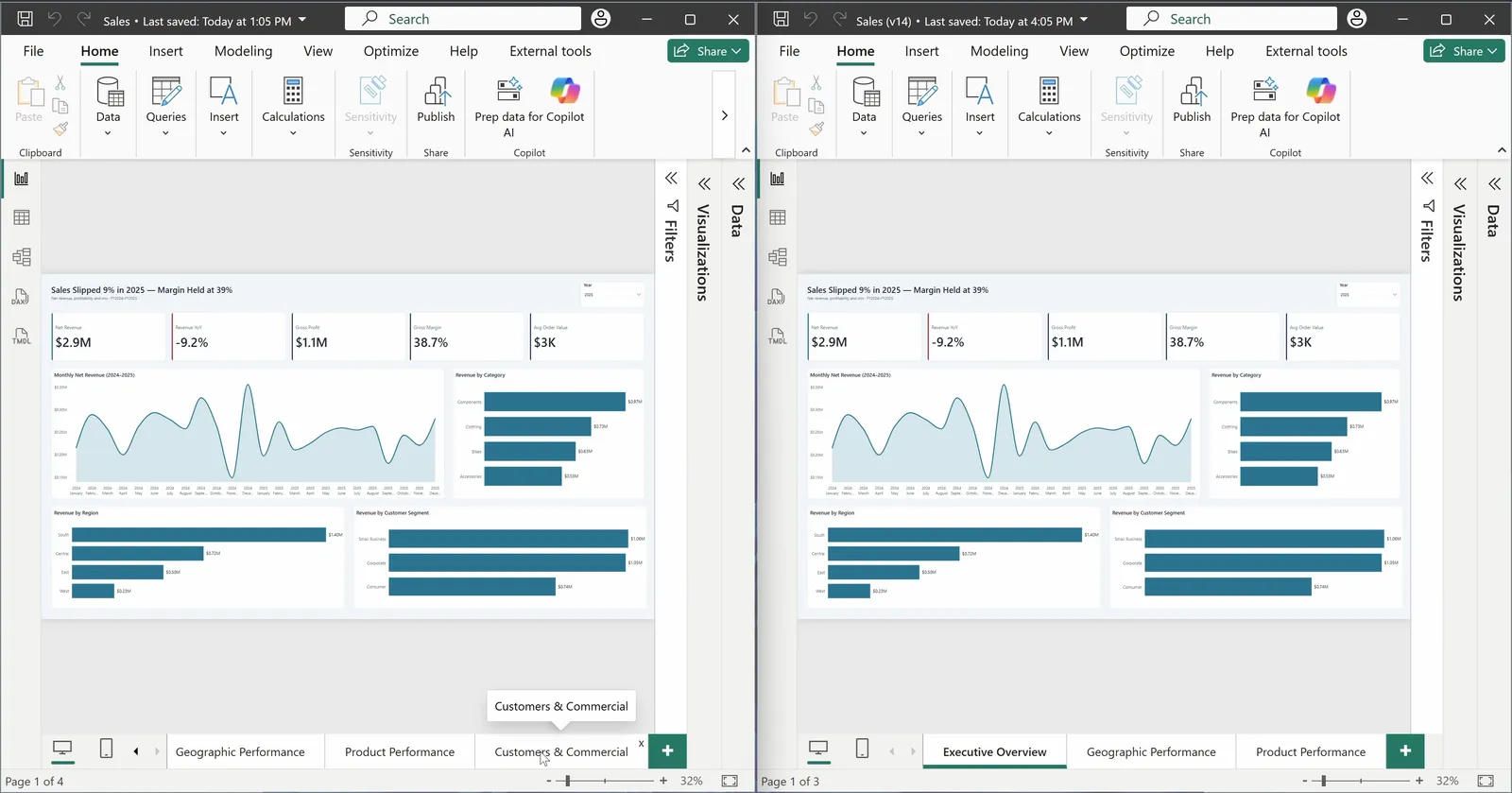This screenshot has height=793, width=1512.
Task: Close the Customers & Commercial page tab
Action: click(x=641, y=744)
